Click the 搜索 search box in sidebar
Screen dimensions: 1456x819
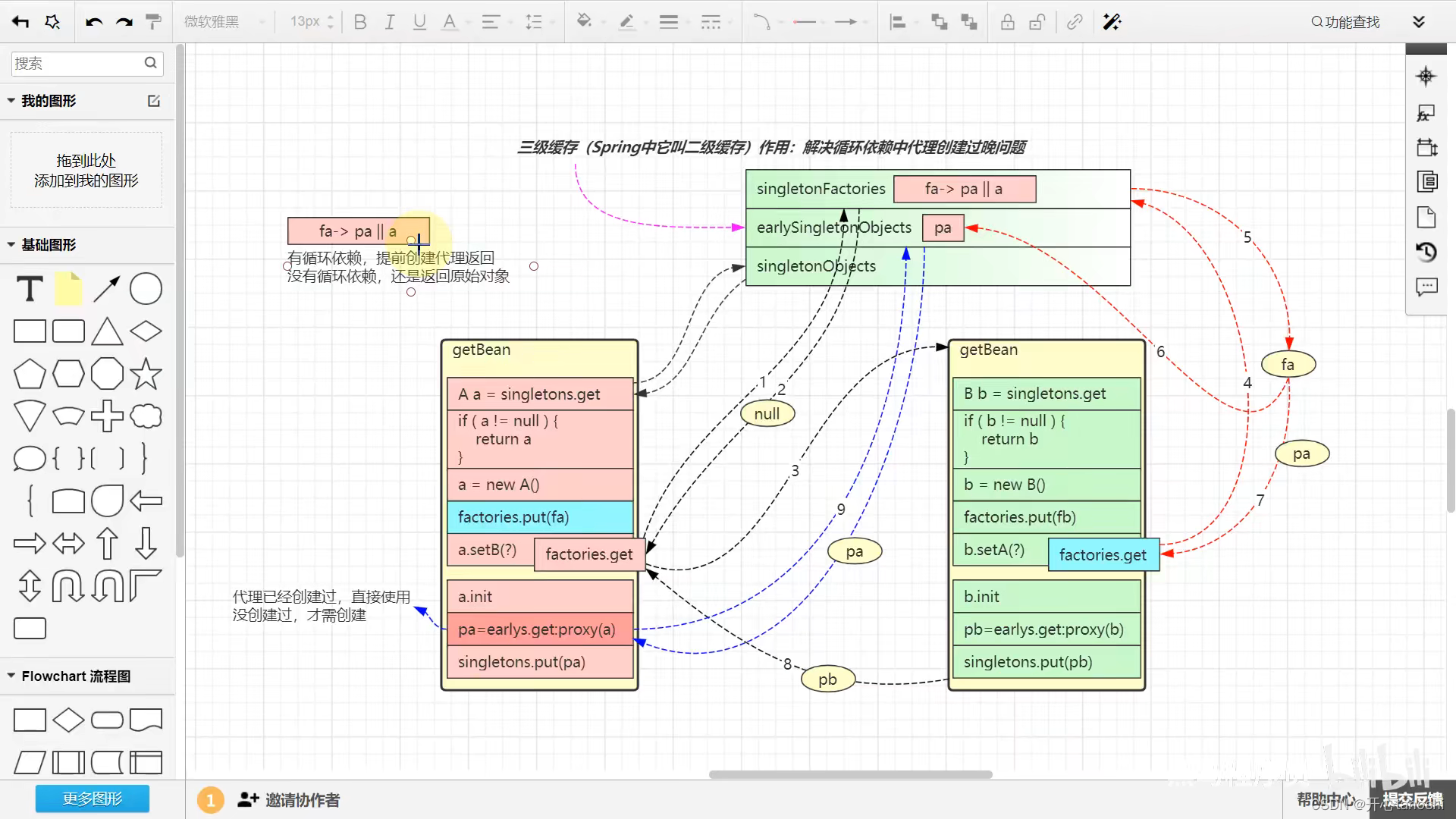[85, 63]
